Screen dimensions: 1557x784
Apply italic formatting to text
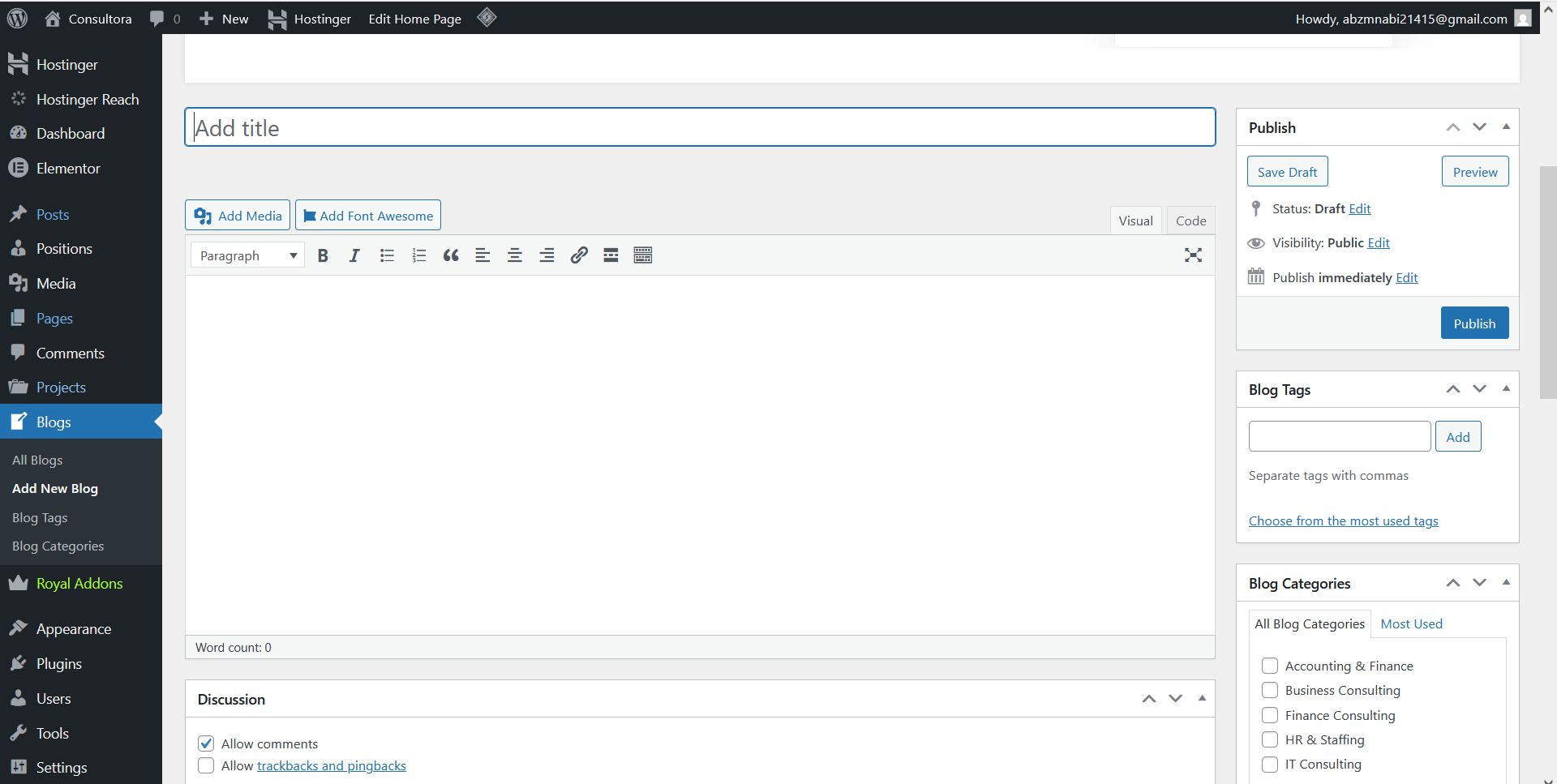354,255
